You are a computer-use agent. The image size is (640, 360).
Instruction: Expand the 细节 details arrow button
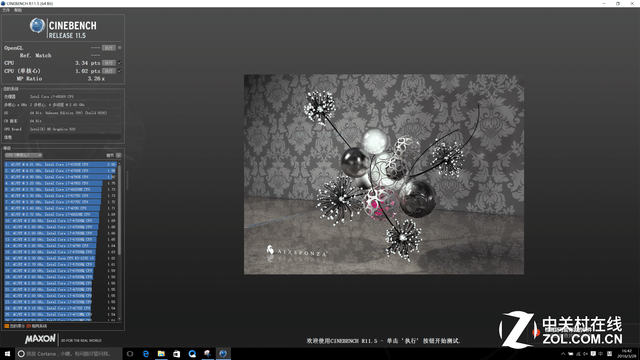coord(119,155)
